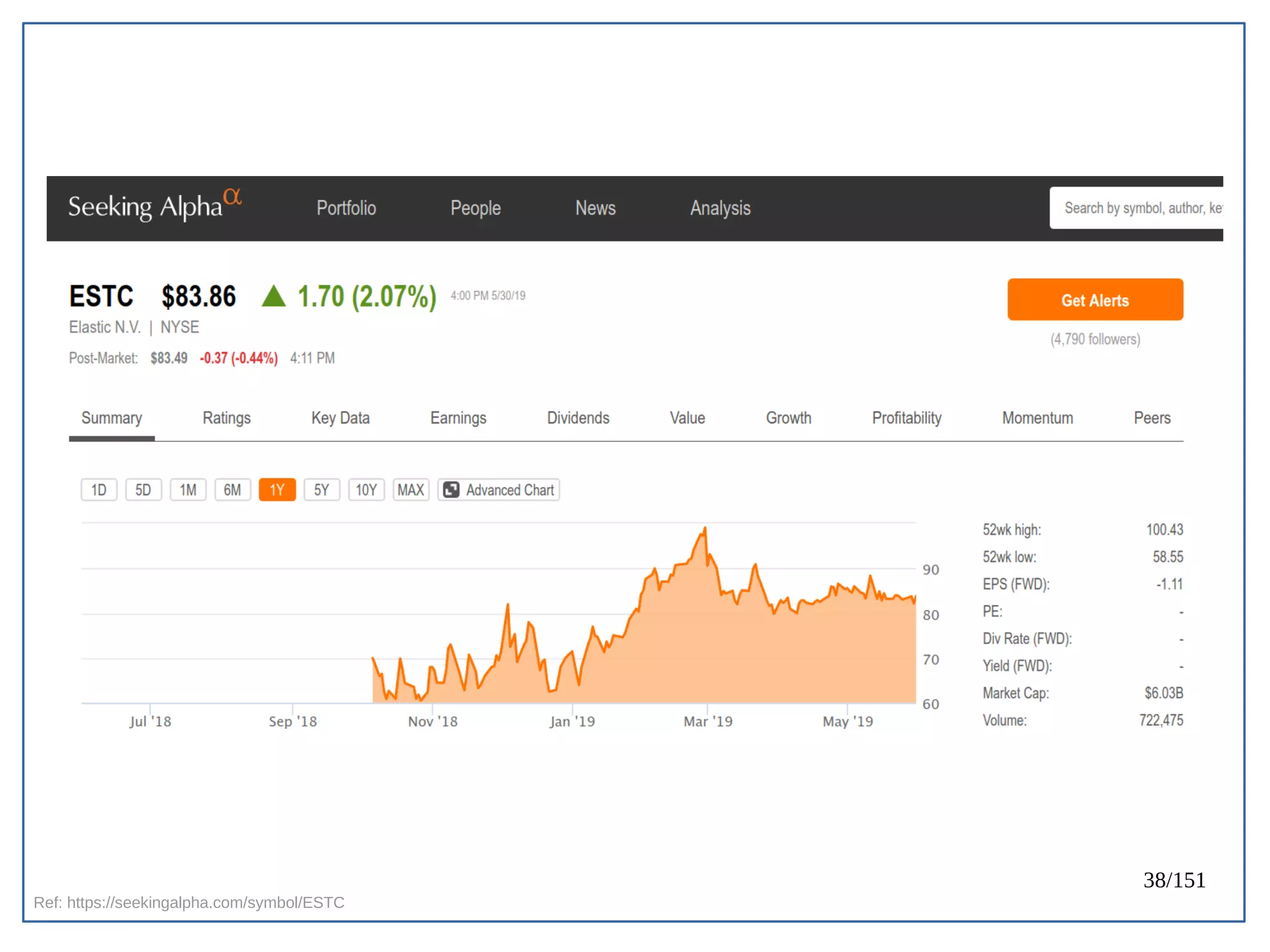This screenshot has width=1270, height=952.
Task: Open the Key Data tab
Action: 340,418
